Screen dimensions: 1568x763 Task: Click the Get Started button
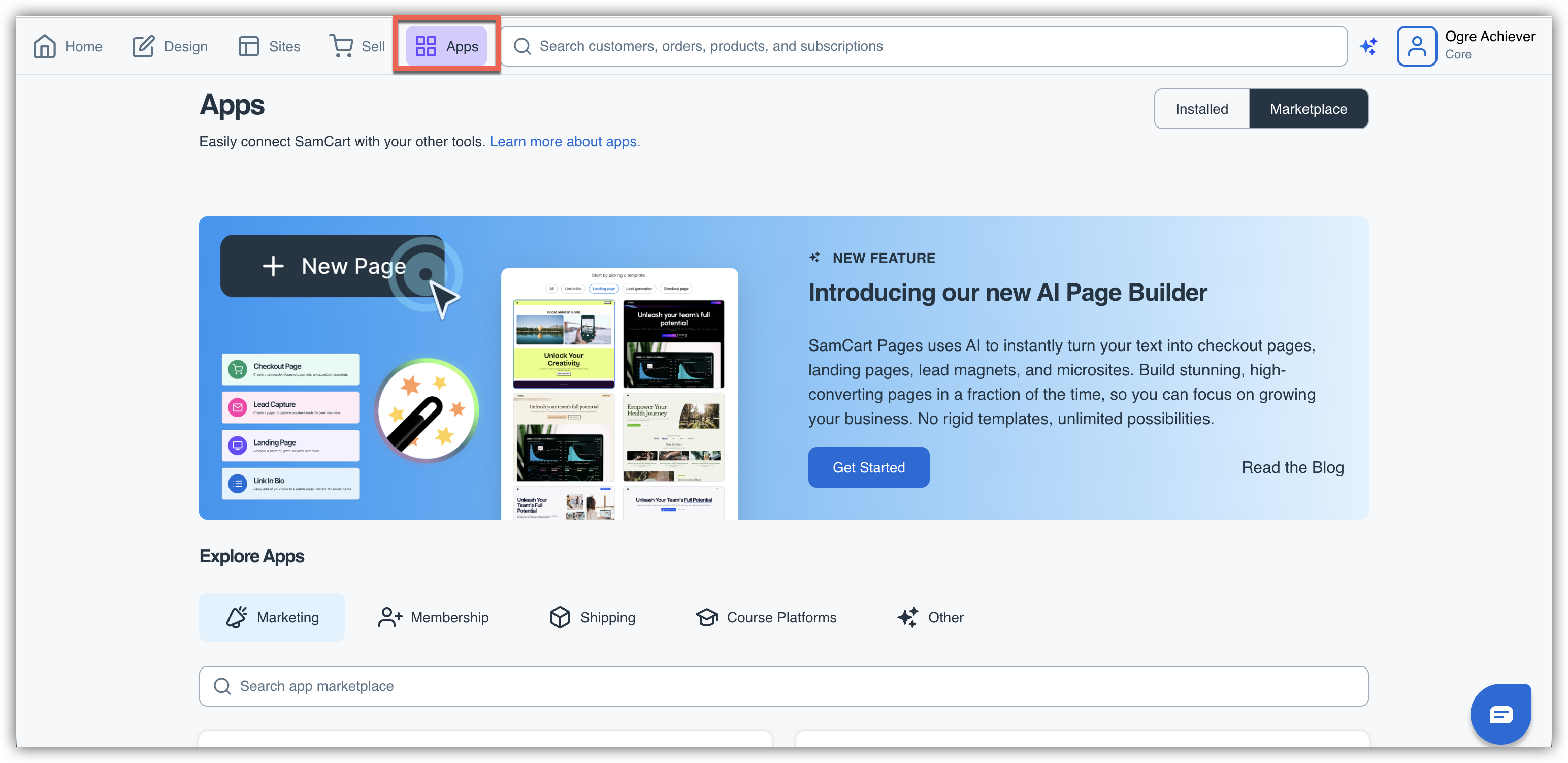(x=868, y=467)
